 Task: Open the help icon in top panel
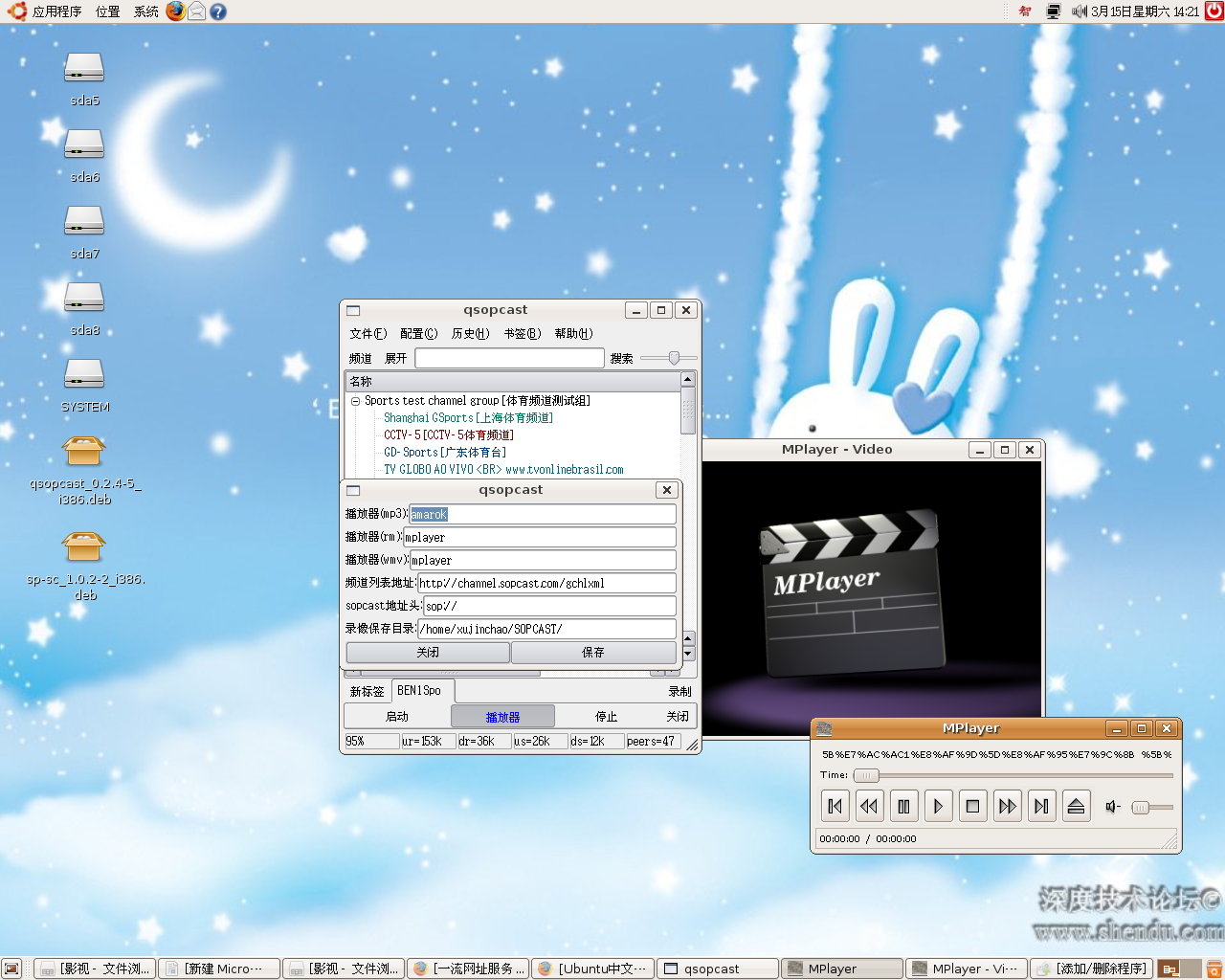(x=218, y=11)
